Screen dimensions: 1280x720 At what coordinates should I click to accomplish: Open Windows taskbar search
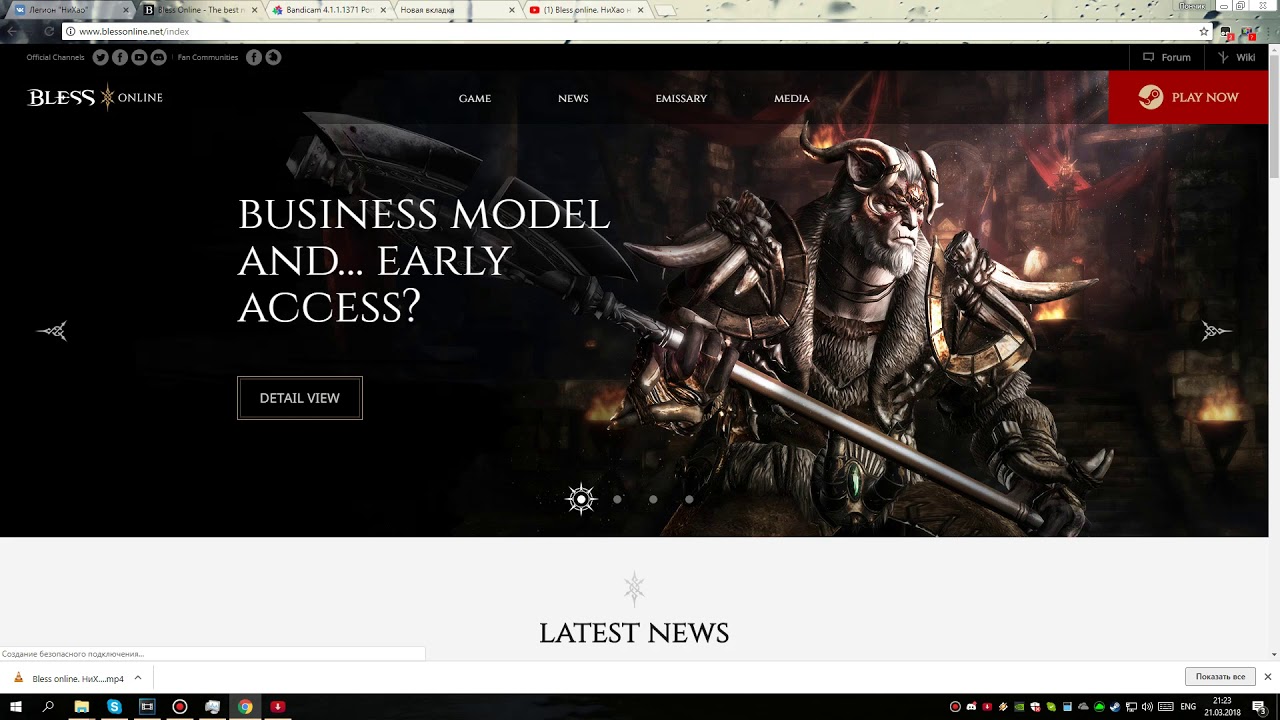(48, 707)
